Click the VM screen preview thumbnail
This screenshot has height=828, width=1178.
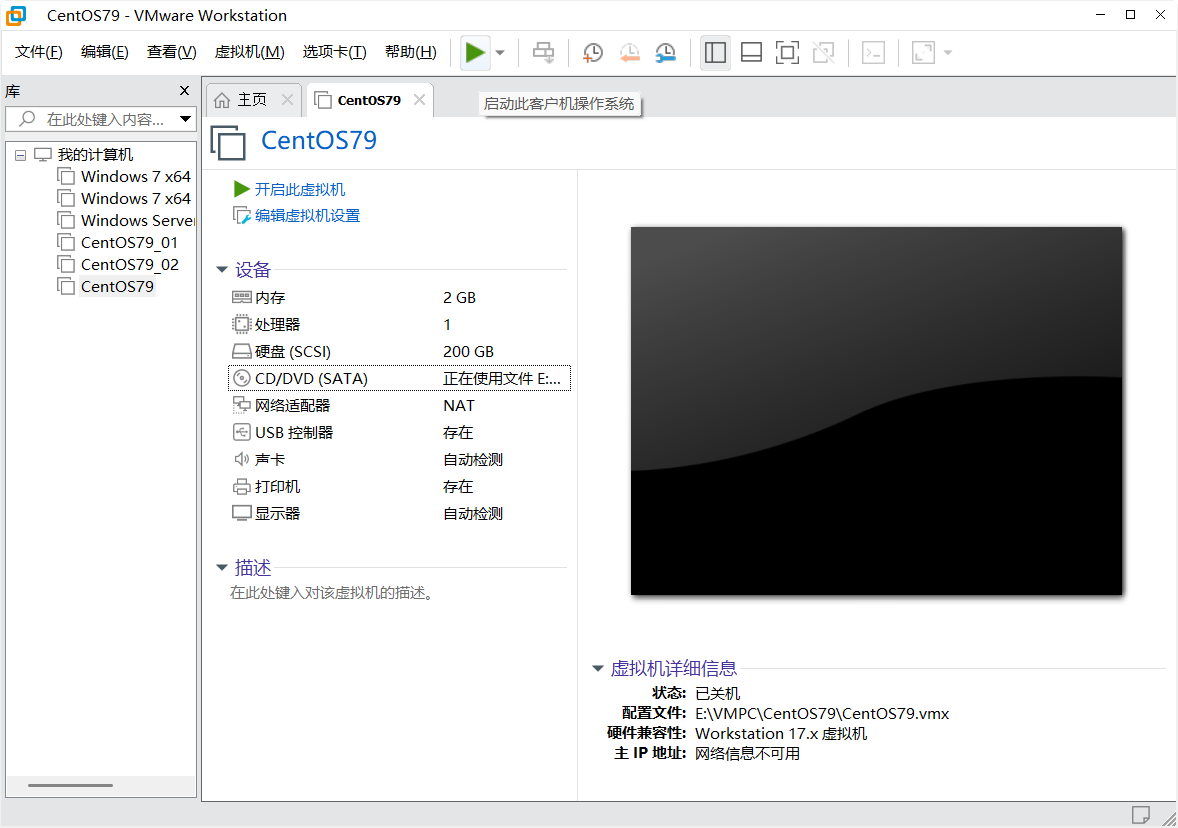pos(876,411)
